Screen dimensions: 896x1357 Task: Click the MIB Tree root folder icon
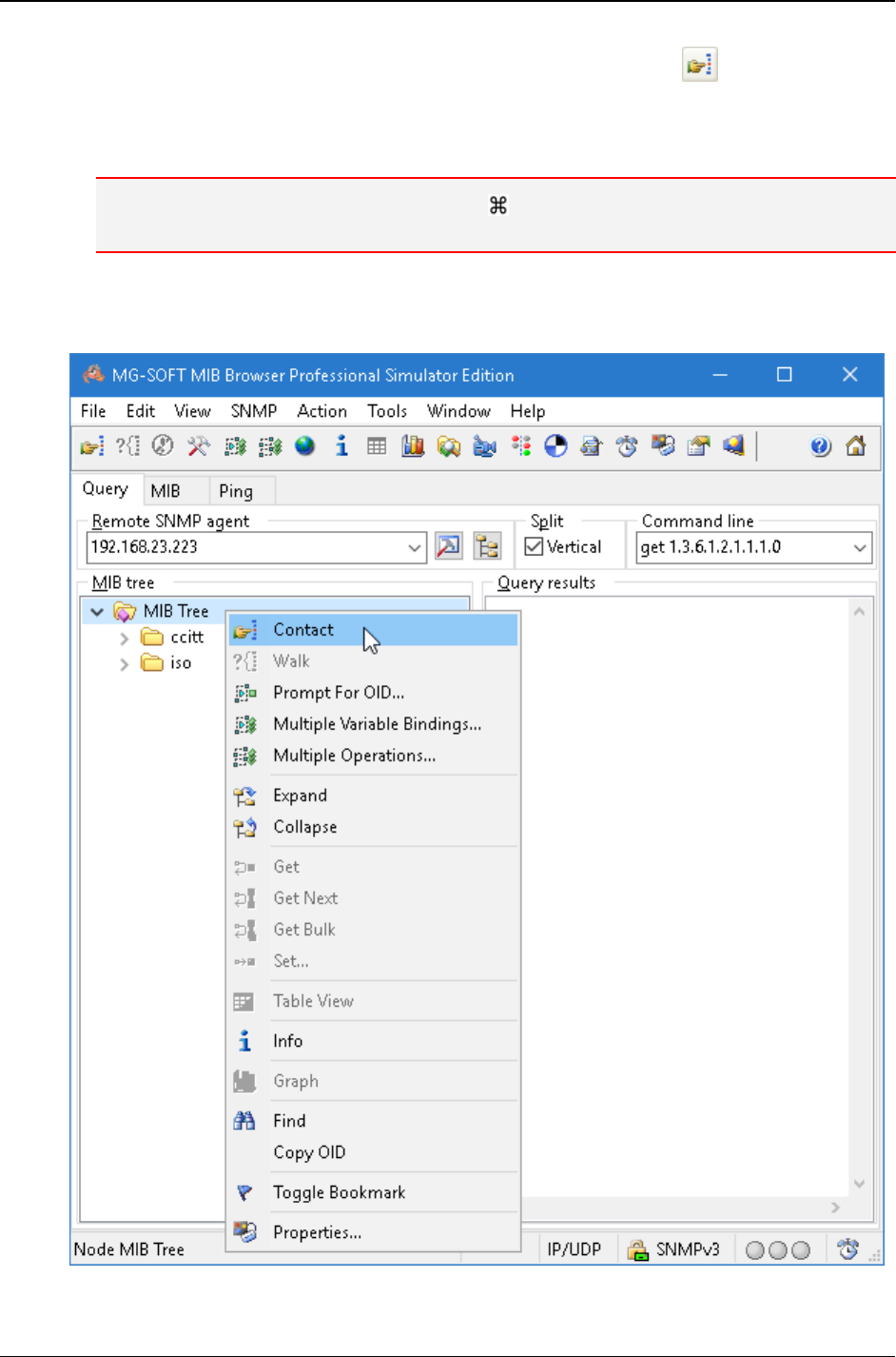click(125, 611)
